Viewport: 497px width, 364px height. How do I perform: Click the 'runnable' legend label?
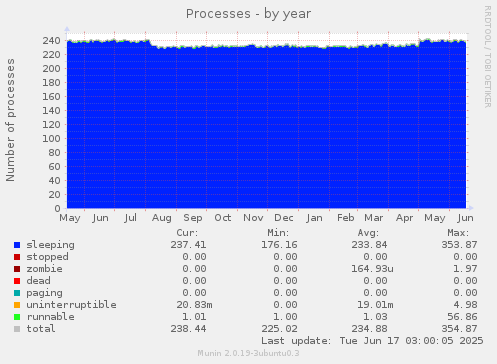click(x=50, y=317)
